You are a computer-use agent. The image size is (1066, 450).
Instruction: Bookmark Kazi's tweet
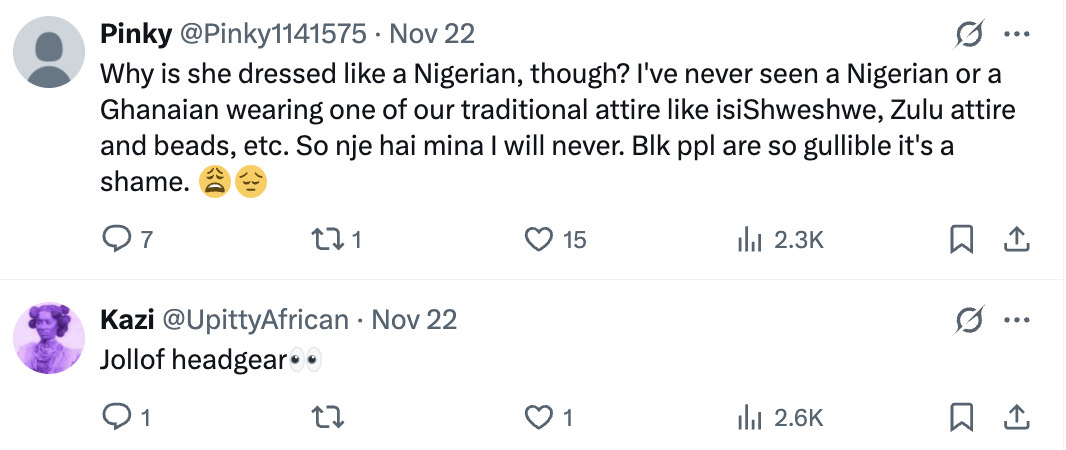click(x=961, y=418)
